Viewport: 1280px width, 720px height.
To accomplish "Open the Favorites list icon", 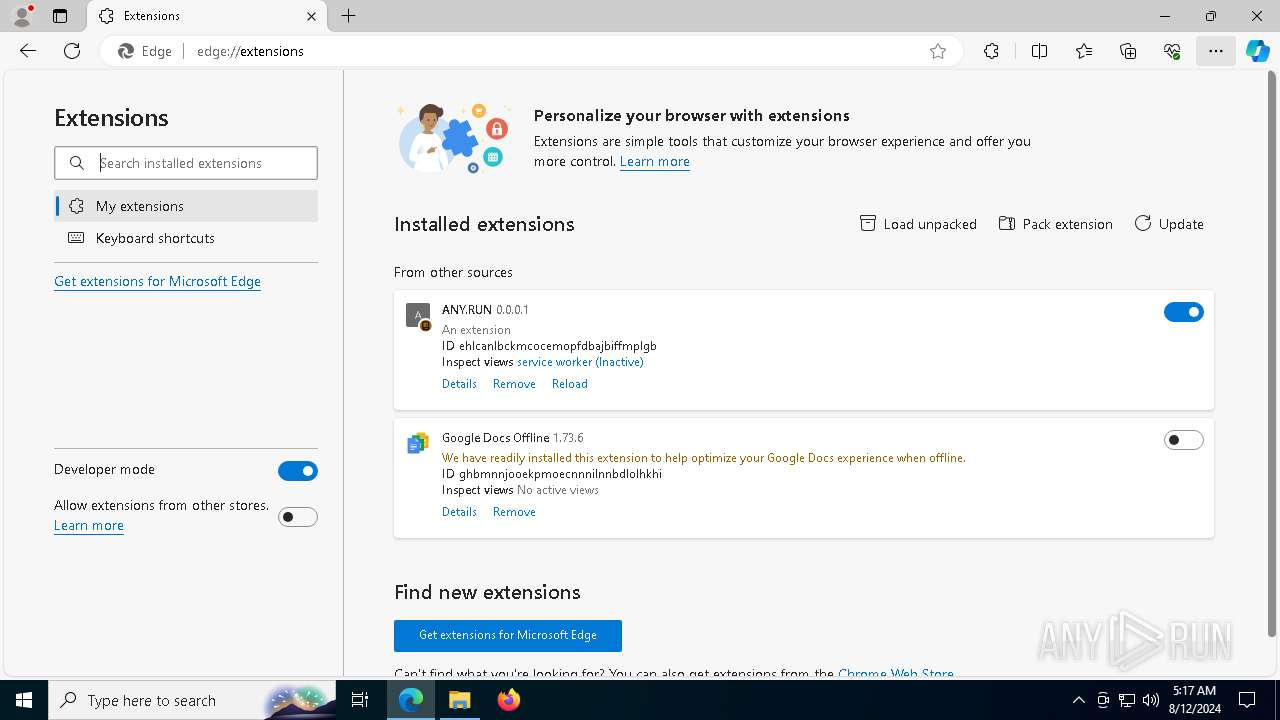I will 1084,51.
